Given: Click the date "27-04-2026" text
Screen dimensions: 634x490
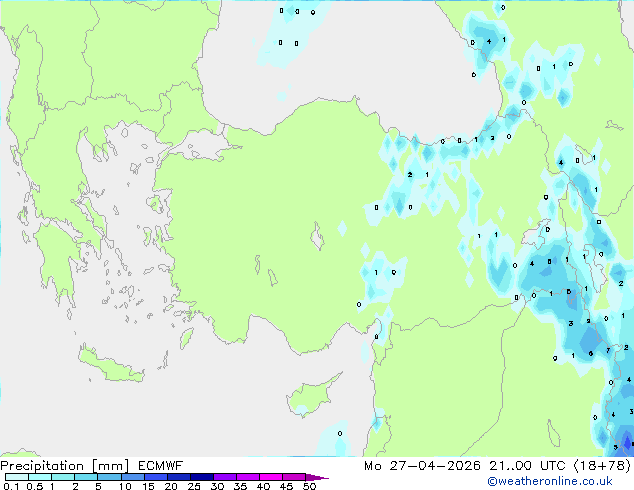Looking at the screenshot, I should click(435, 466).
